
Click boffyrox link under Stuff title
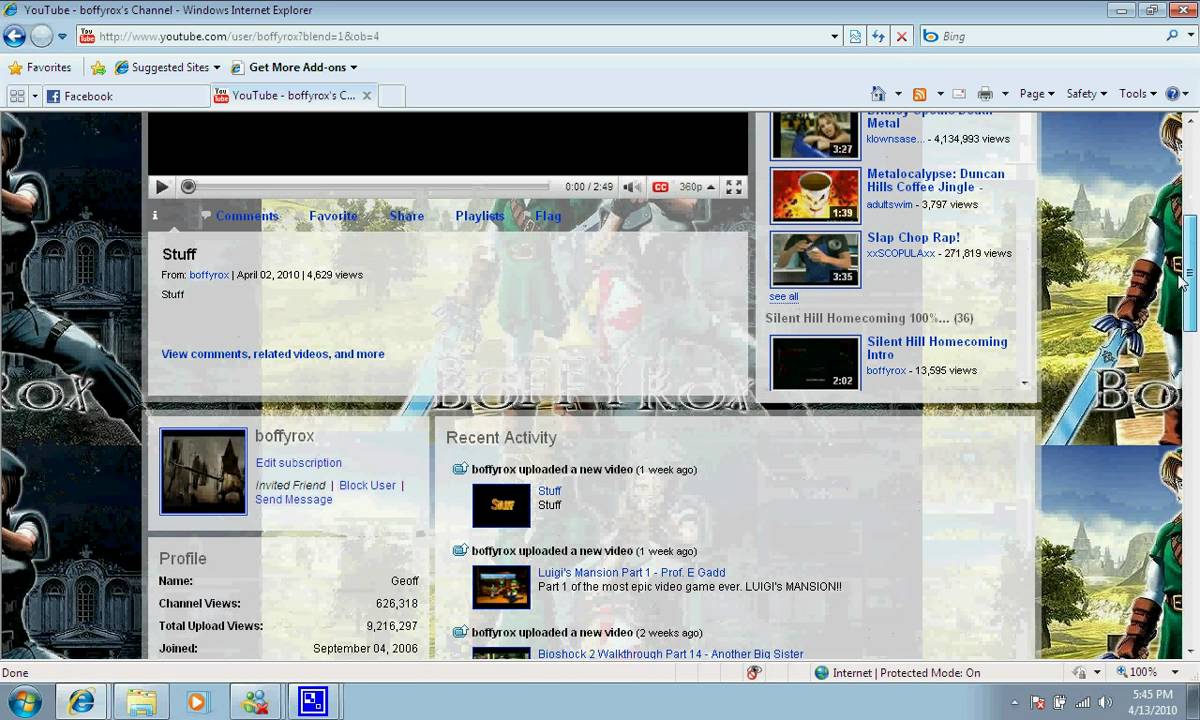point(209,275)
